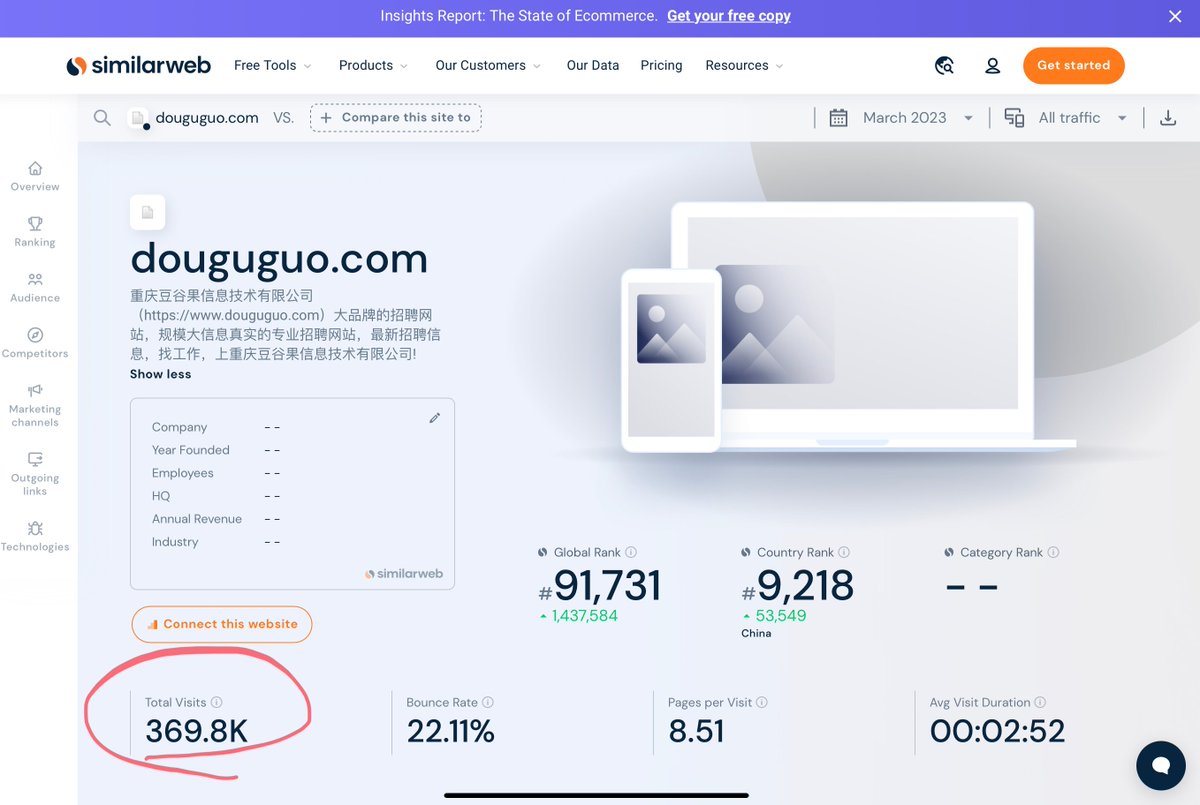Image resolution: width=1200 pixels, height=805 pixels.
Task: Click the Bounce Rate value 22.11%
Action: pyautogui.click(x=450, y=731)
